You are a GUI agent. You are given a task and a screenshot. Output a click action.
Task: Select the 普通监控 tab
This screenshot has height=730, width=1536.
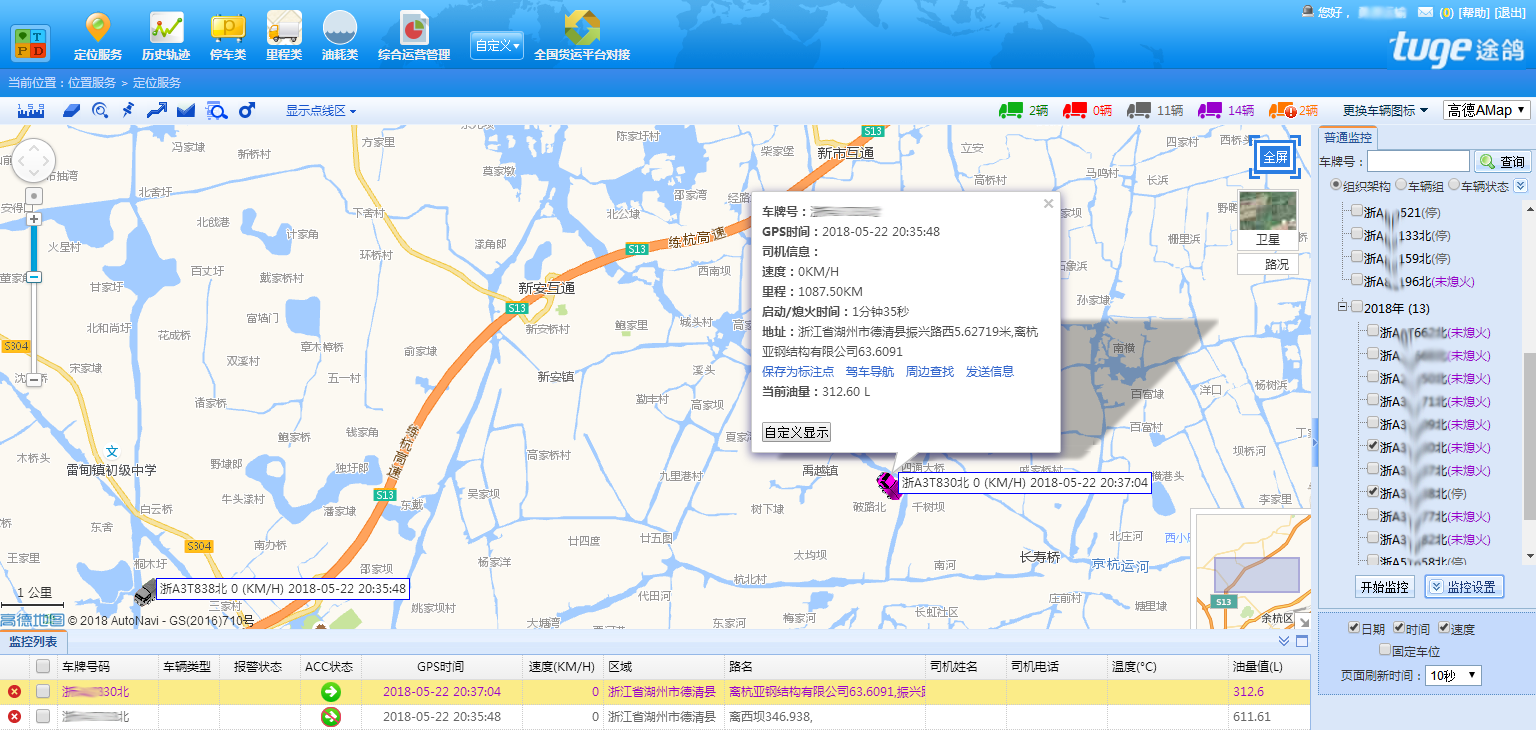(x=1347, y=138)
